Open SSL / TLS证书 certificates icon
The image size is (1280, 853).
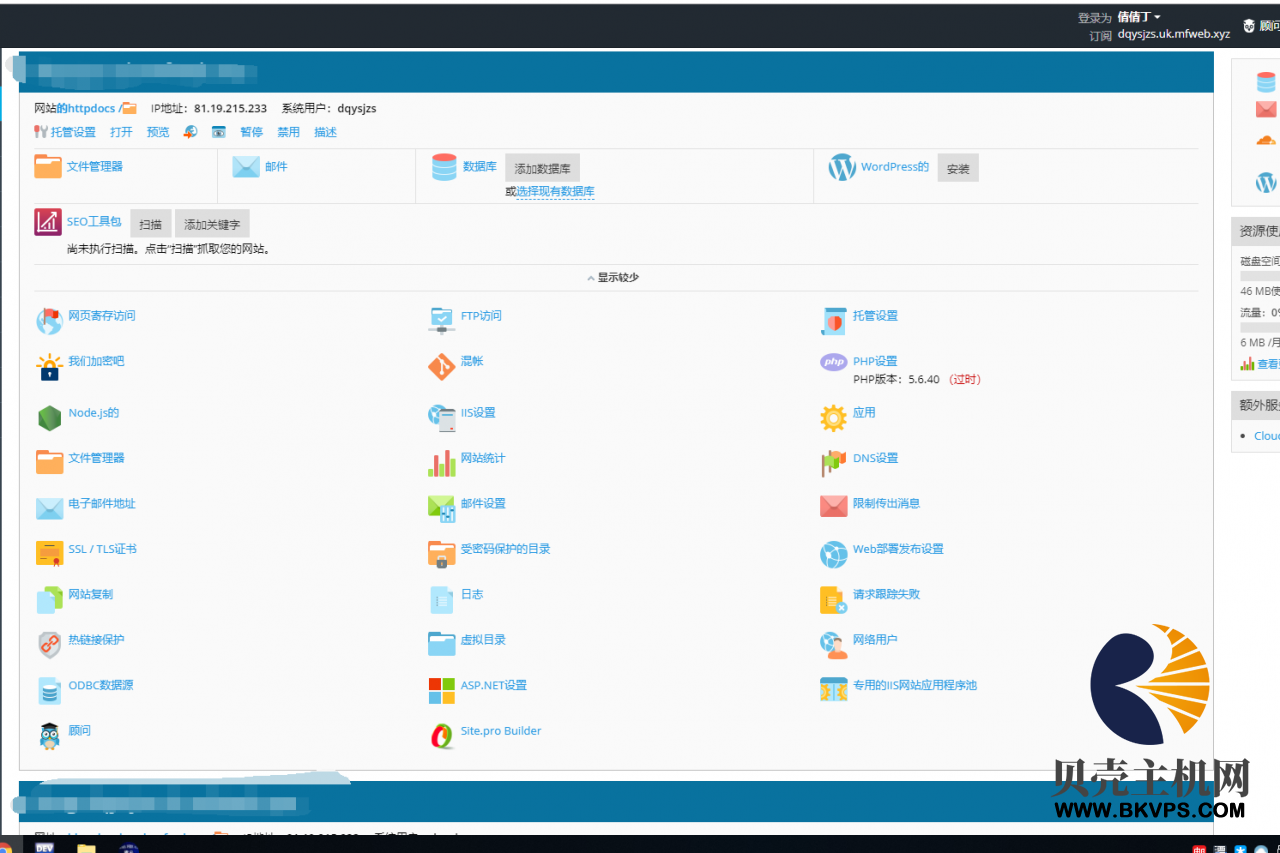[x=49, y=553]
